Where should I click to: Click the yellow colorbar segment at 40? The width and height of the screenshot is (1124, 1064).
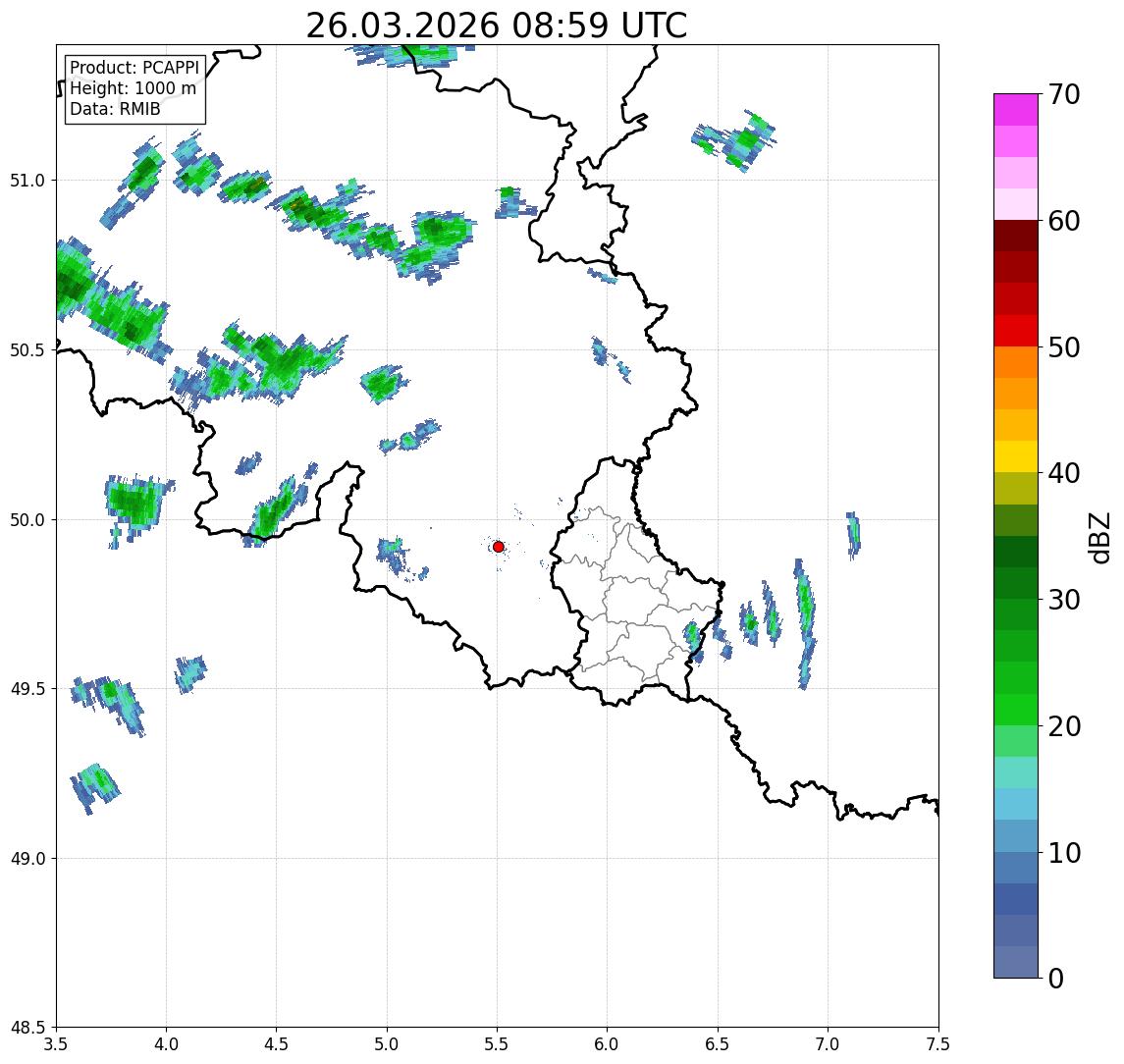(1016, 456)
